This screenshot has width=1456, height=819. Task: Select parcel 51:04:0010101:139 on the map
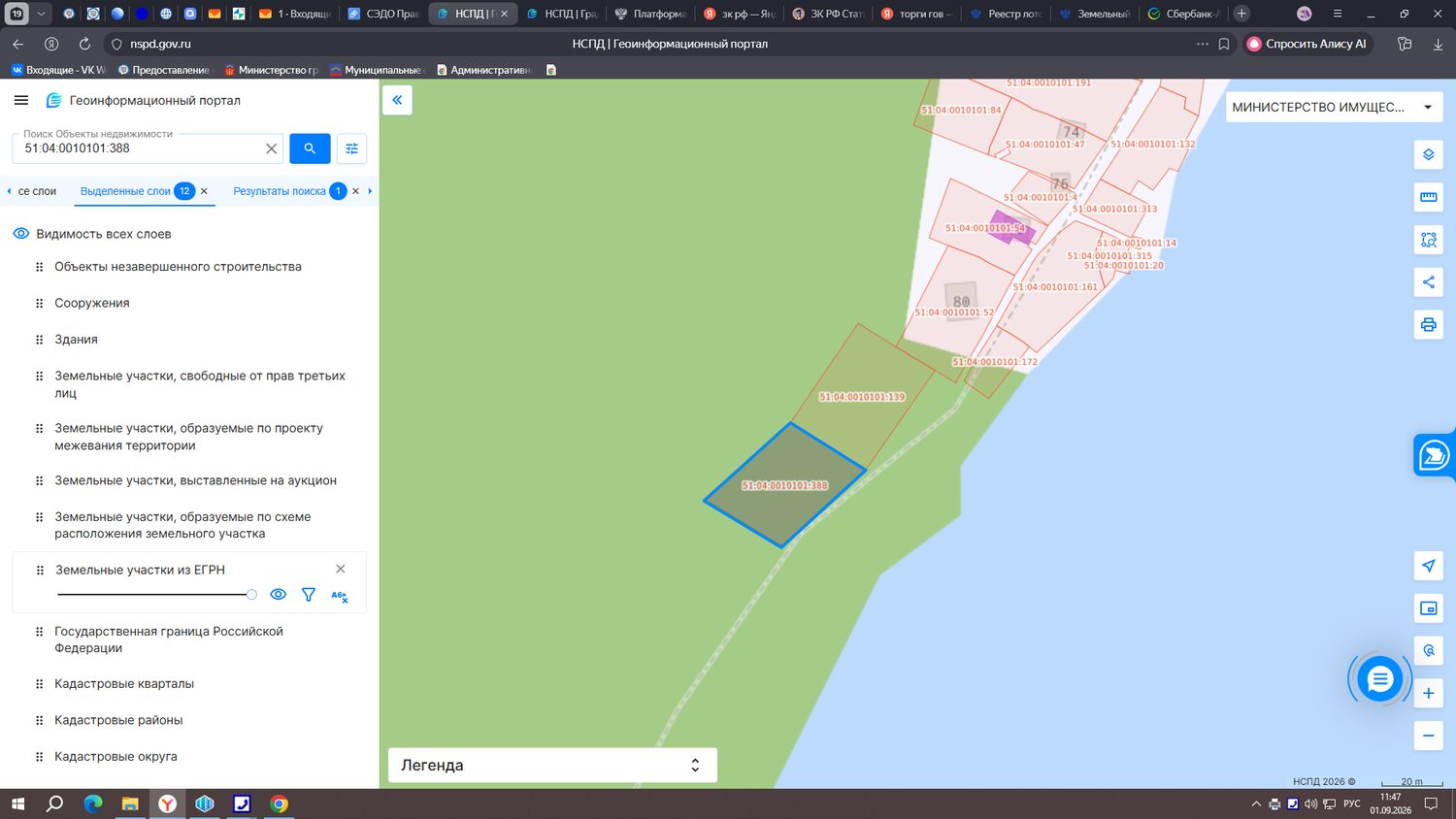(x=862, y=397)
